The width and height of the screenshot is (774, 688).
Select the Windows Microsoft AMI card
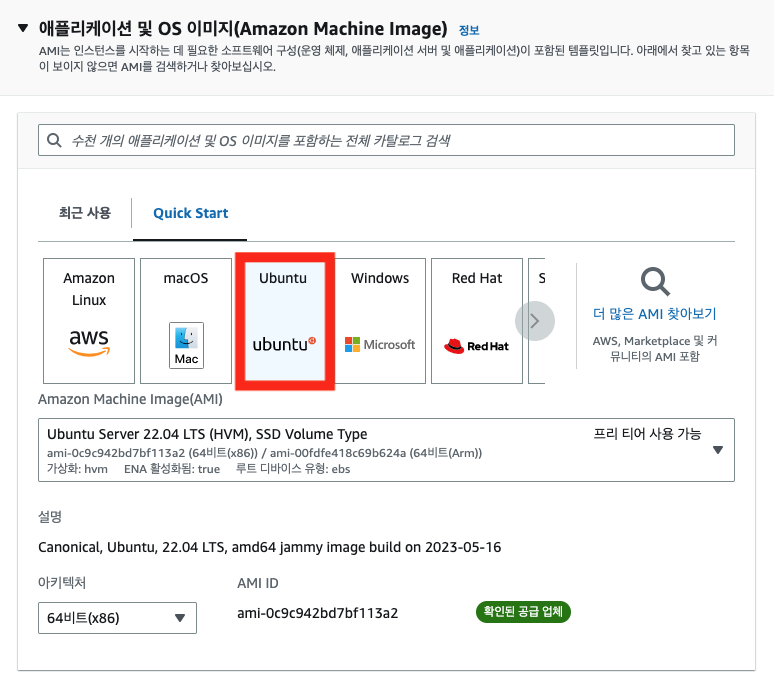380,321
